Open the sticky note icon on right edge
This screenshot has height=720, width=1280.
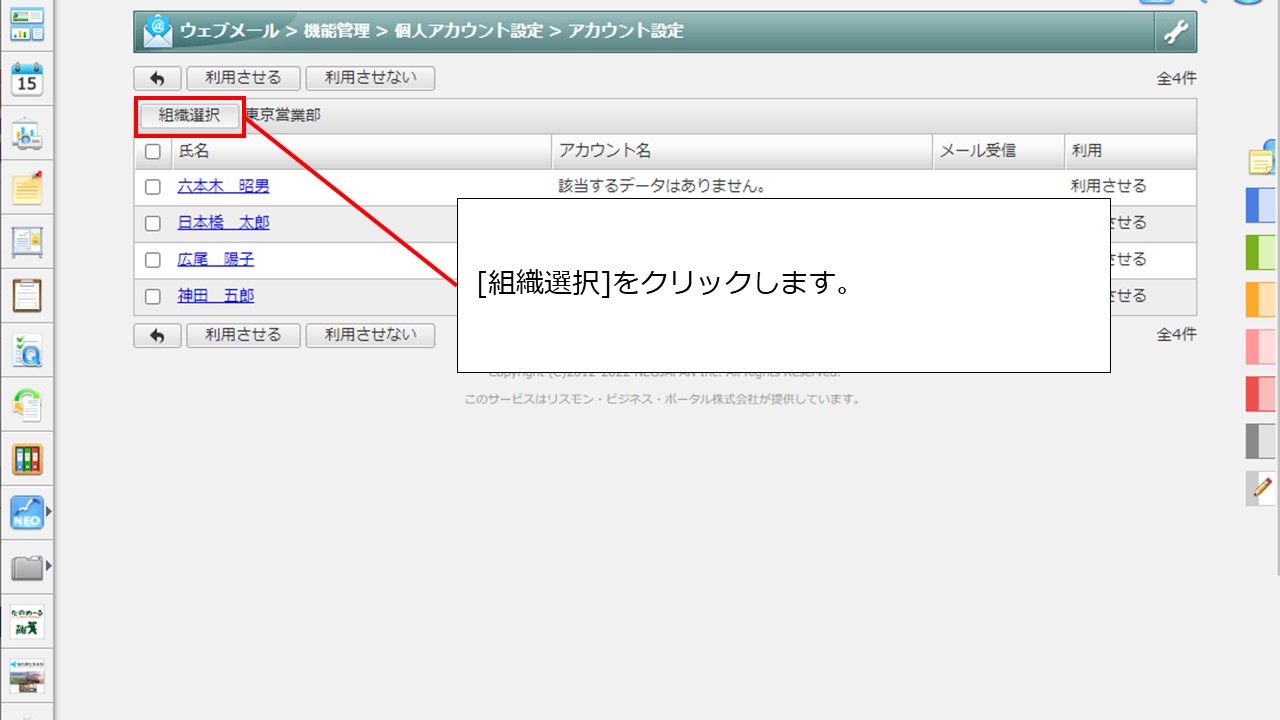coord(1263,159)
